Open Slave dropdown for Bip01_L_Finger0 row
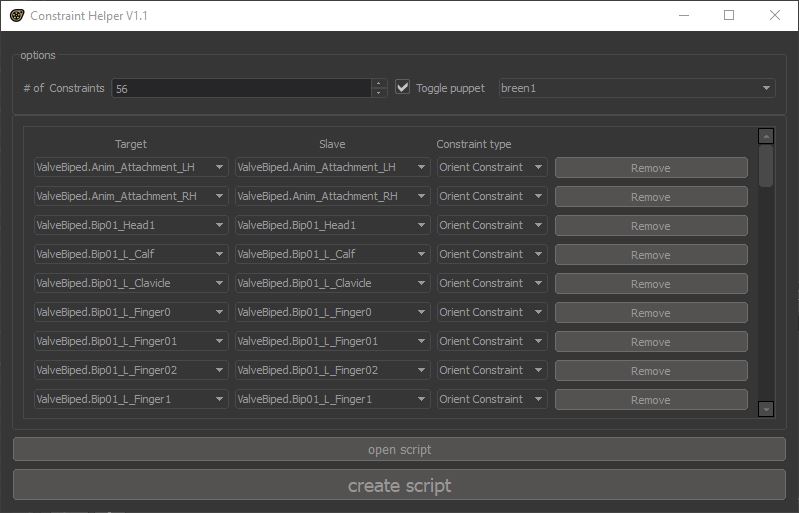 332,312
